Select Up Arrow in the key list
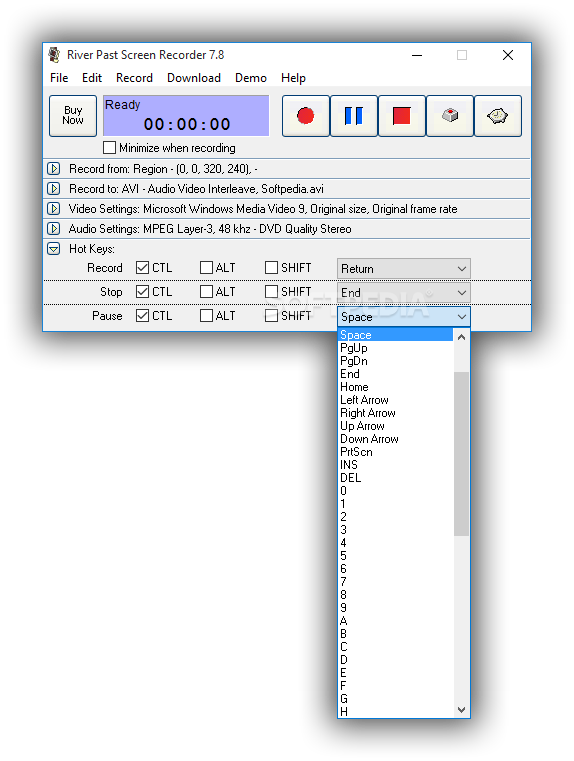 [x=395, y=426]
